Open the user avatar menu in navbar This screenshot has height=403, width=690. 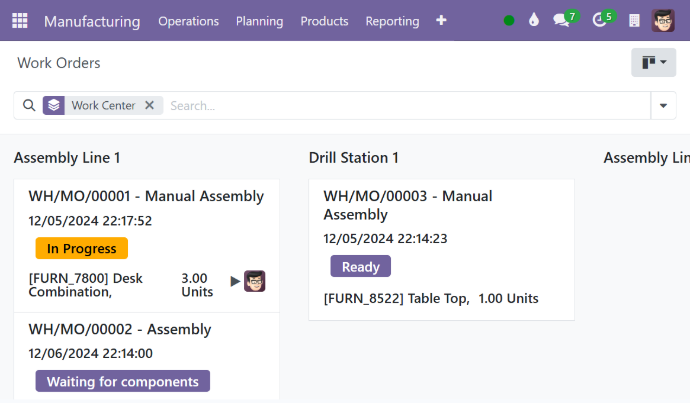pyautogui.click(x=664, y=21)
